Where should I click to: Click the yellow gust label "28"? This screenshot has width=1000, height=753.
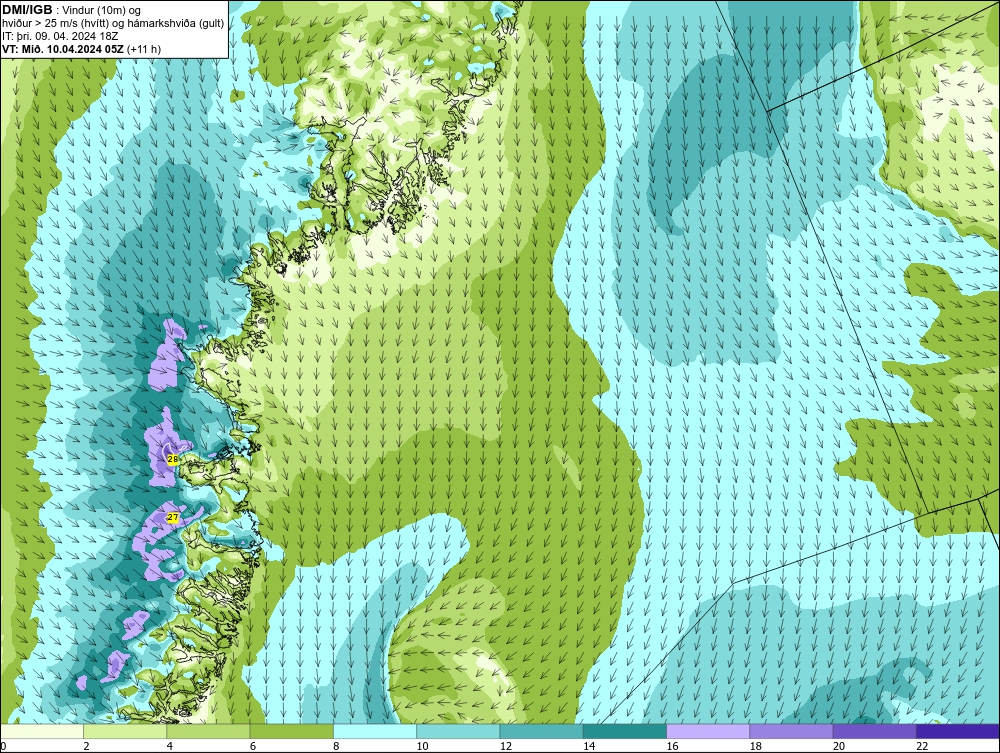[x=173, y=458]
